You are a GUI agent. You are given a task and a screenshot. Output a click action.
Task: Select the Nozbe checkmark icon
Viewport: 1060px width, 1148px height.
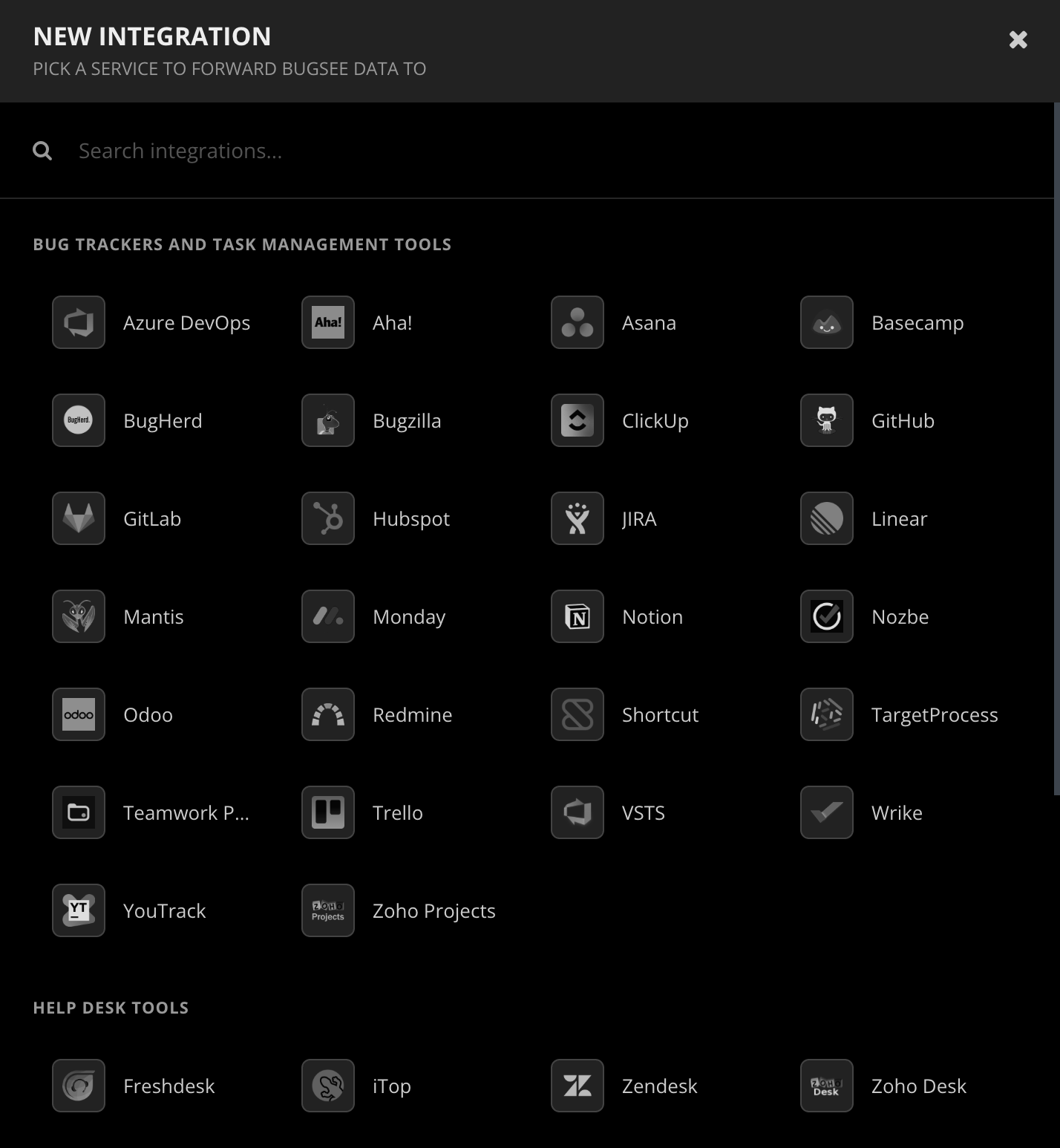pos(827,616)
